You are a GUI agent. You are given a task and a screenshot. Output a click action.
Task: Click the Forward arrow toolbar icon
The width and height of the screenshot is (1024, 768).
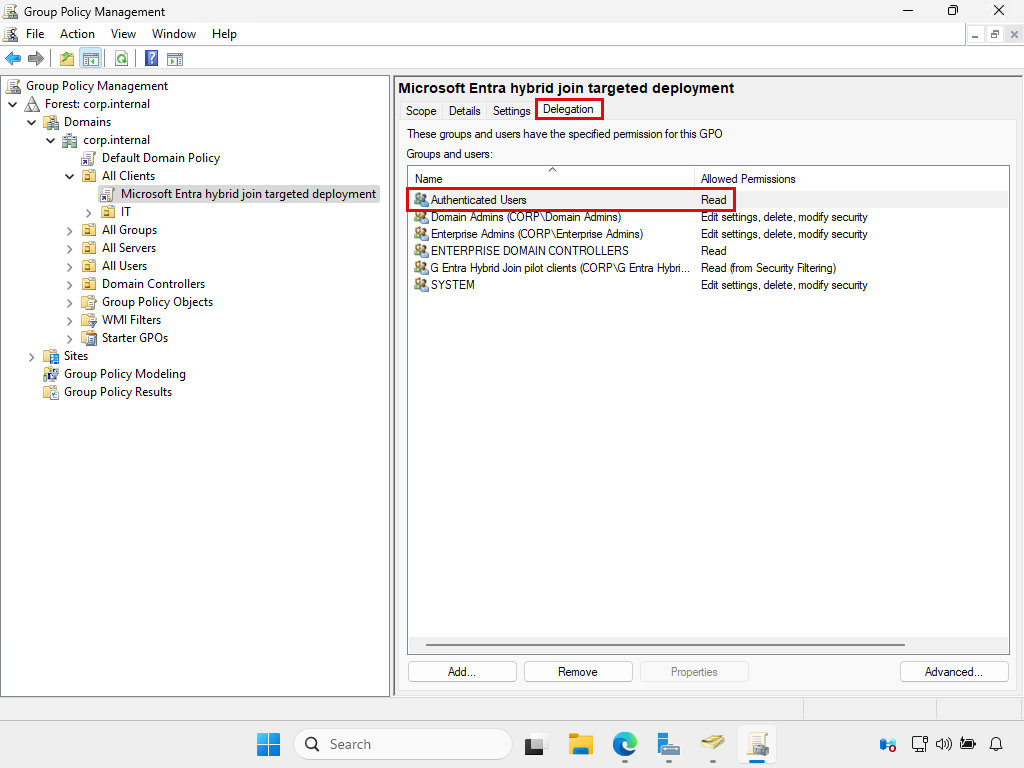(x=36, y=59)
